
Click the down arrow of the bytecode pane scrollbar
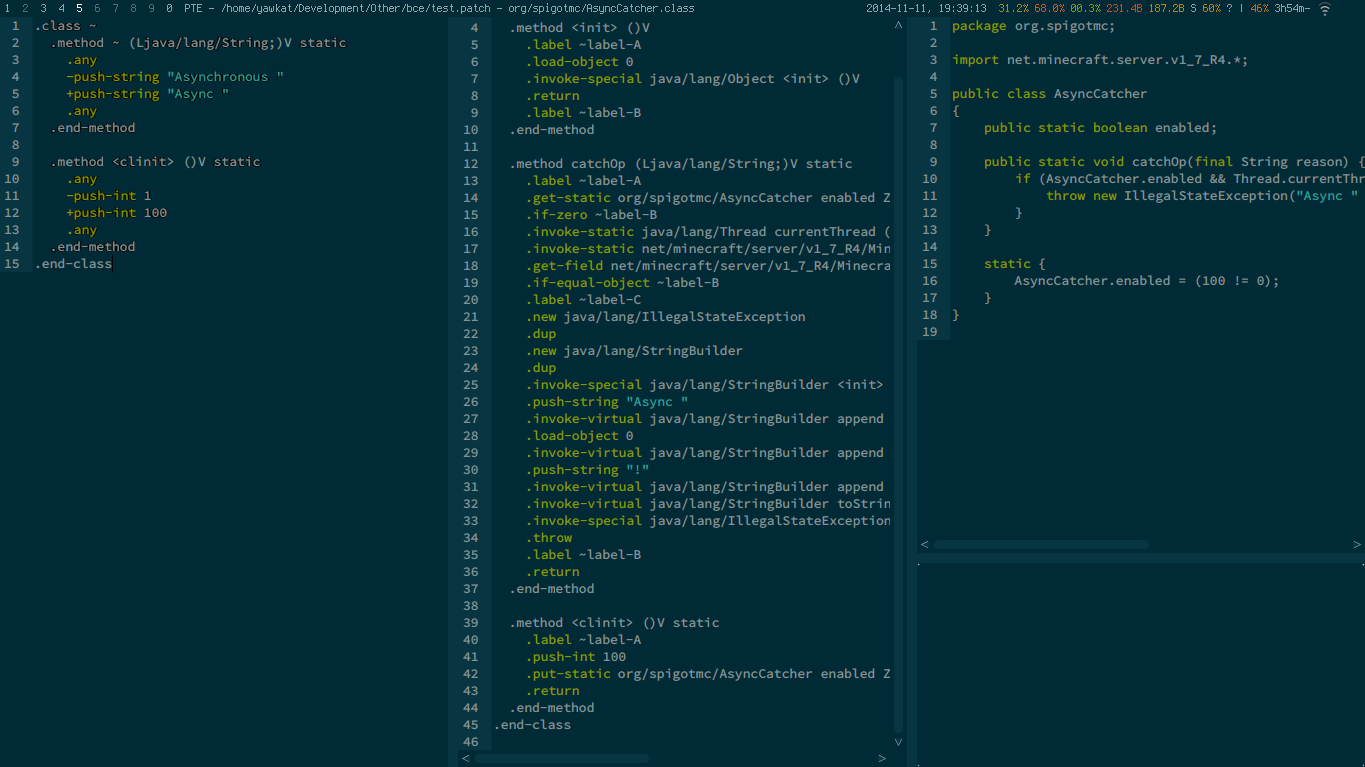pyautogui.click(x=898, y=742)
